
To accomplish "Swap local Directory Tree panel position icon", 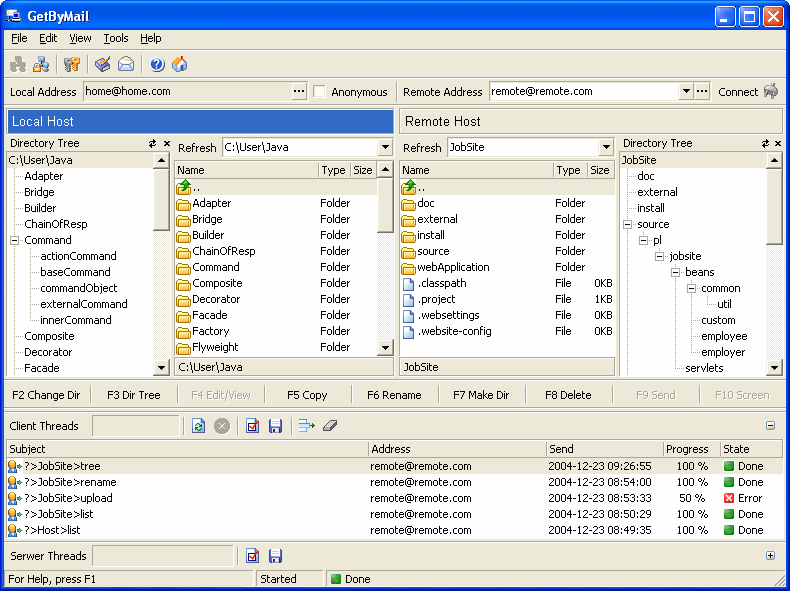I will [153, 144].
